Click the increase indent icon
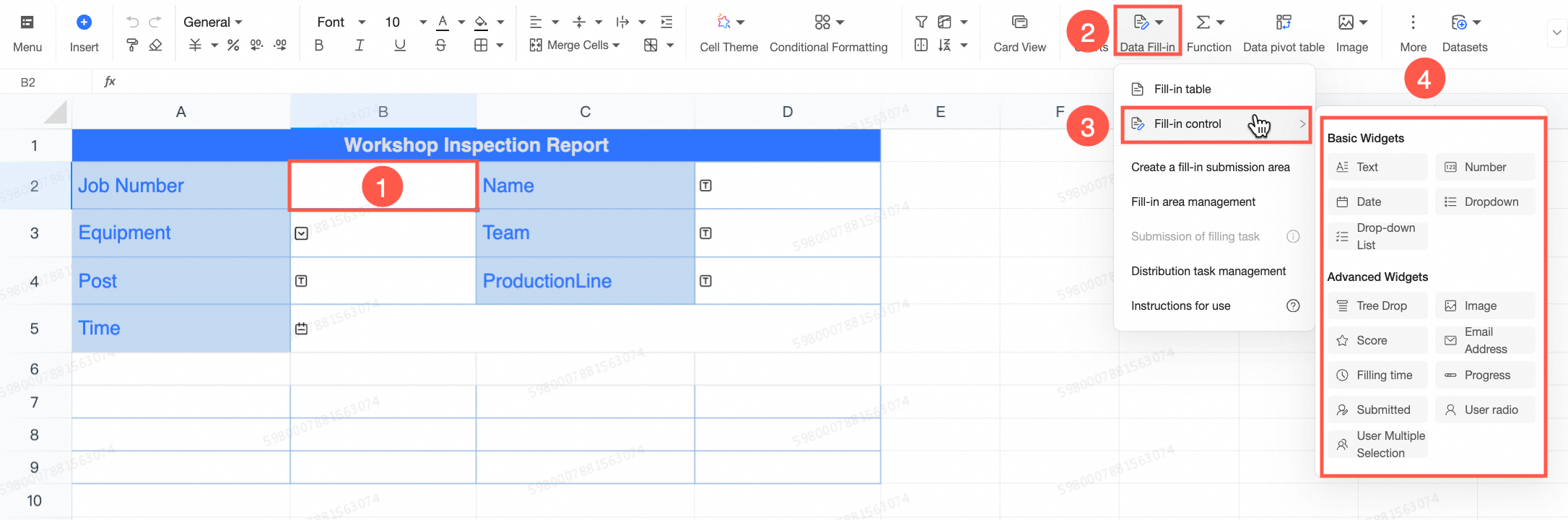 coord(667,22)
